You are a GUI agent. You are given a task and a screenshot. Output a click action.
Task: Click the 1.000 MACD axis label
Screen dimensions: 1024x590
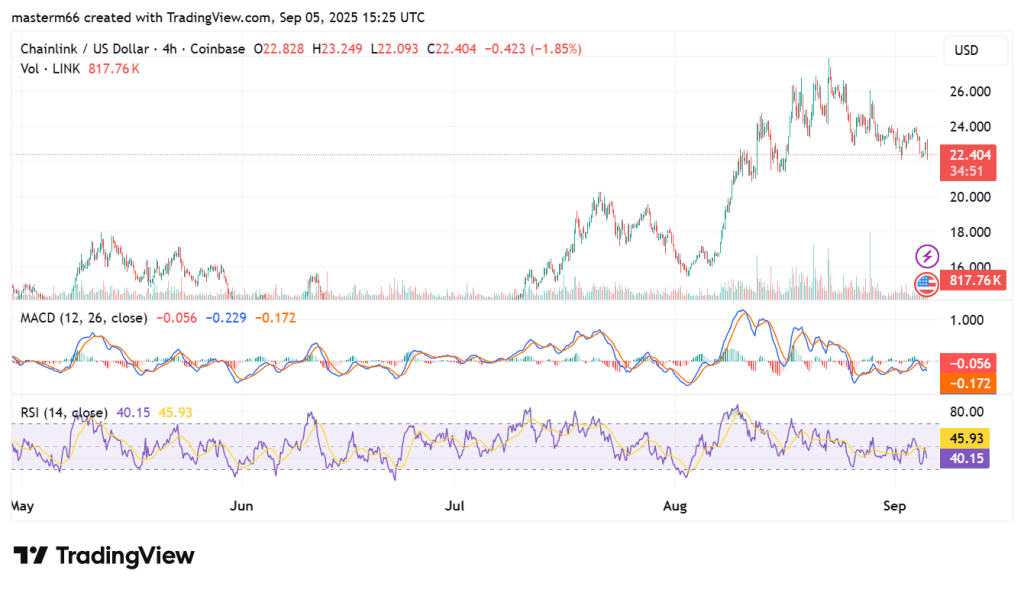967,320
